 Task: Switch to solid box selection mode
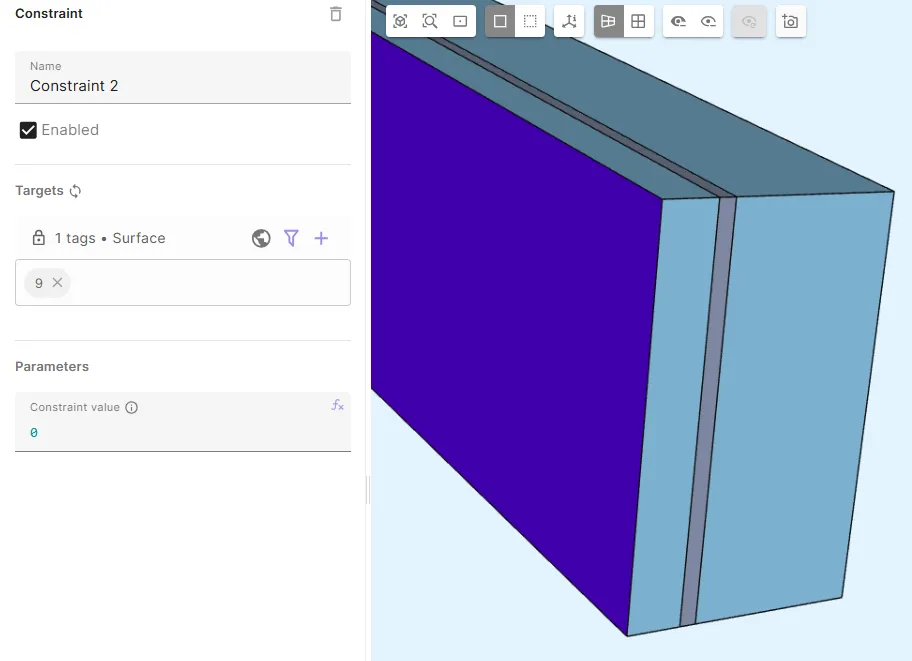point(500,21)
